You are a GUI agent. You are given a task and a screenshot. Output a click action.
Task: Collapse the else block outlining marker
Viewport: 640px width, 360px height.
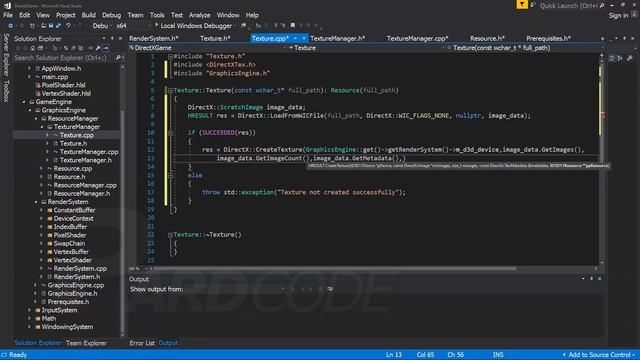(x=170, y=175)
